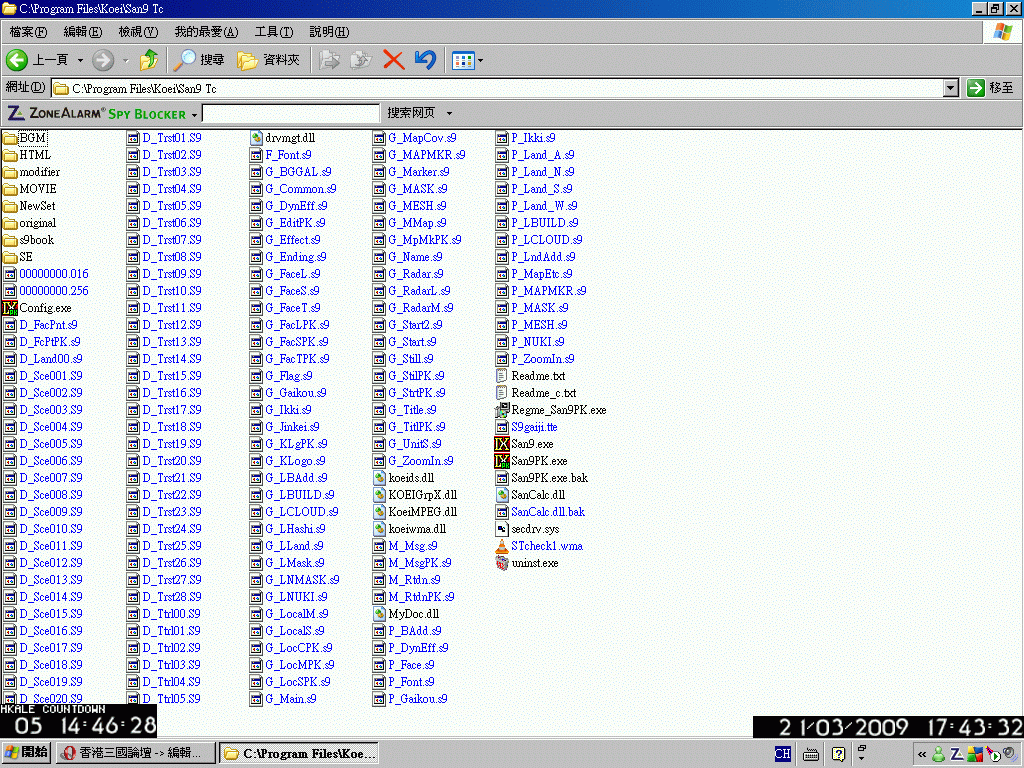Select the San9.exe game icon
Image resolution: width=1024 pixels, height=768 pixels.
(502, 443)
